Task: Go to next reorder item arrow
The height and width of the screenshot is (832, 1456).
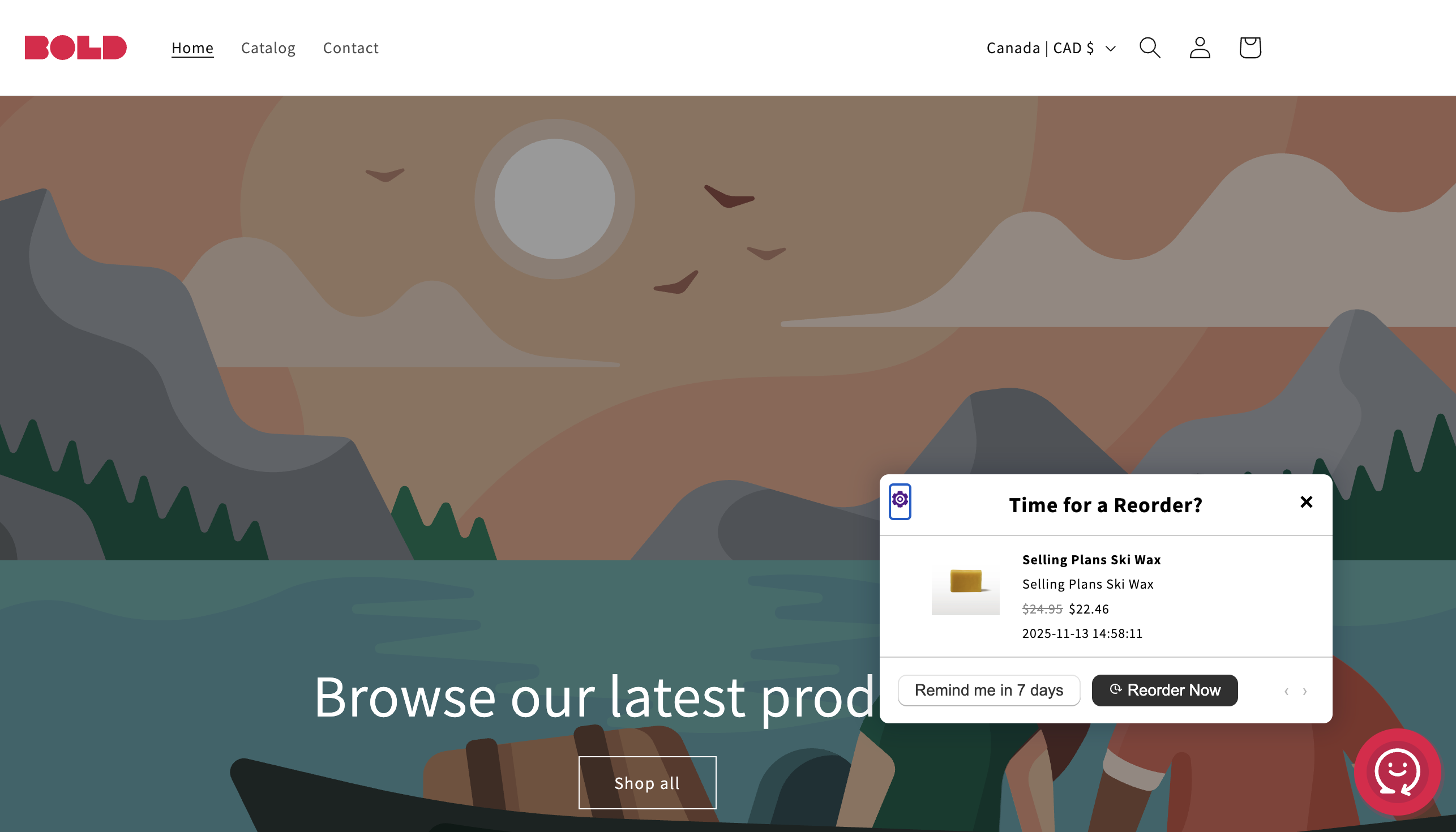Action: tap(1305, 692)
